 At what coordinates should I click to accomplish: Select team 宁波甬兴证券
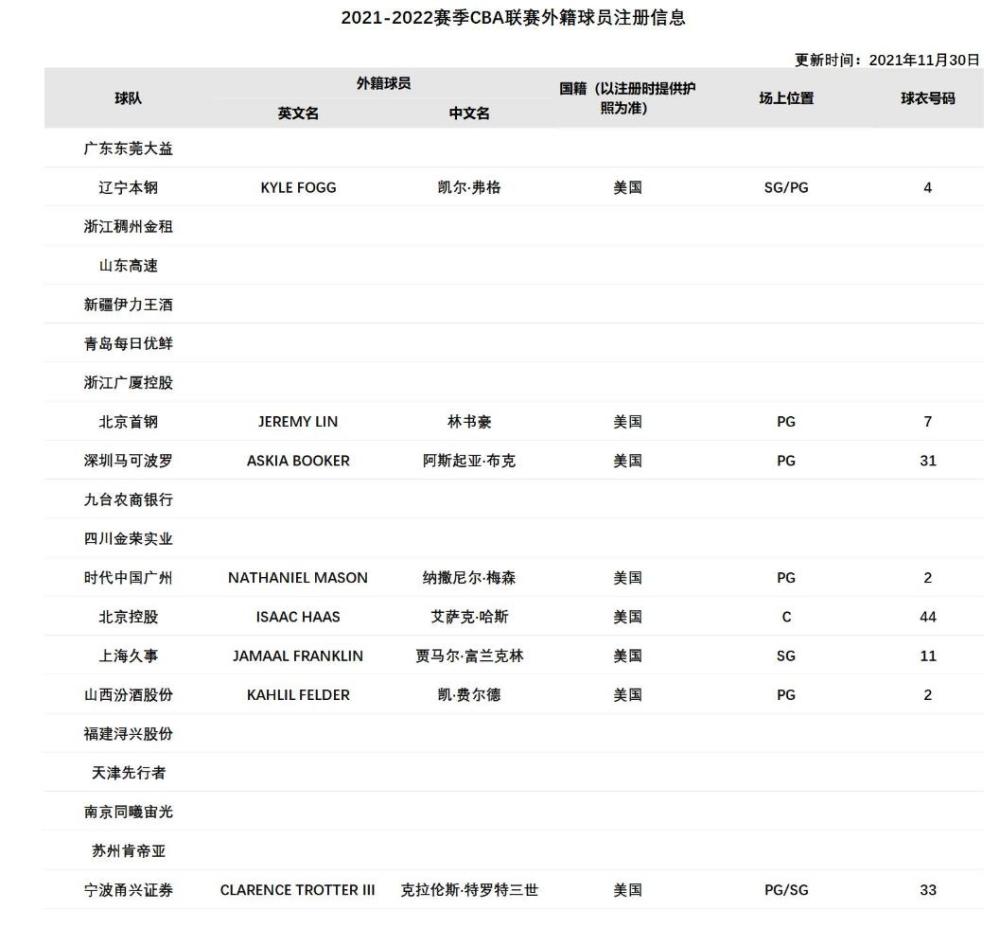(128, 890)
